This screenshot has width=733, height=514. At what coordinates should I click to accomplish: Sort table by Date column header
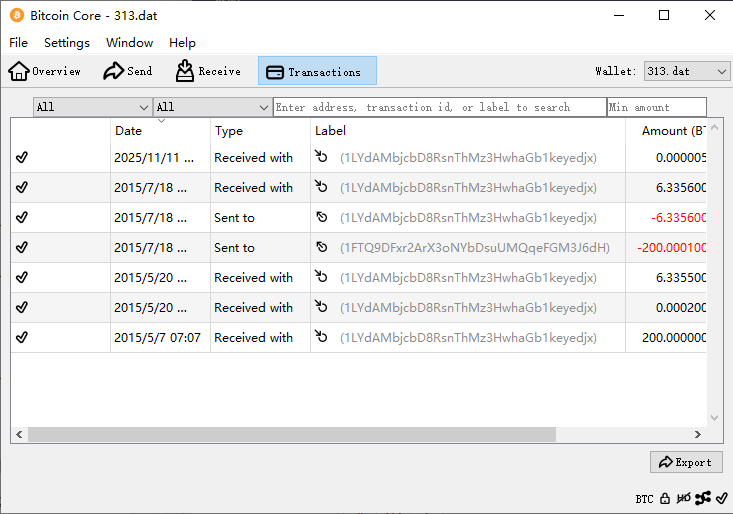pyautogui.click(x=129, y=131)
